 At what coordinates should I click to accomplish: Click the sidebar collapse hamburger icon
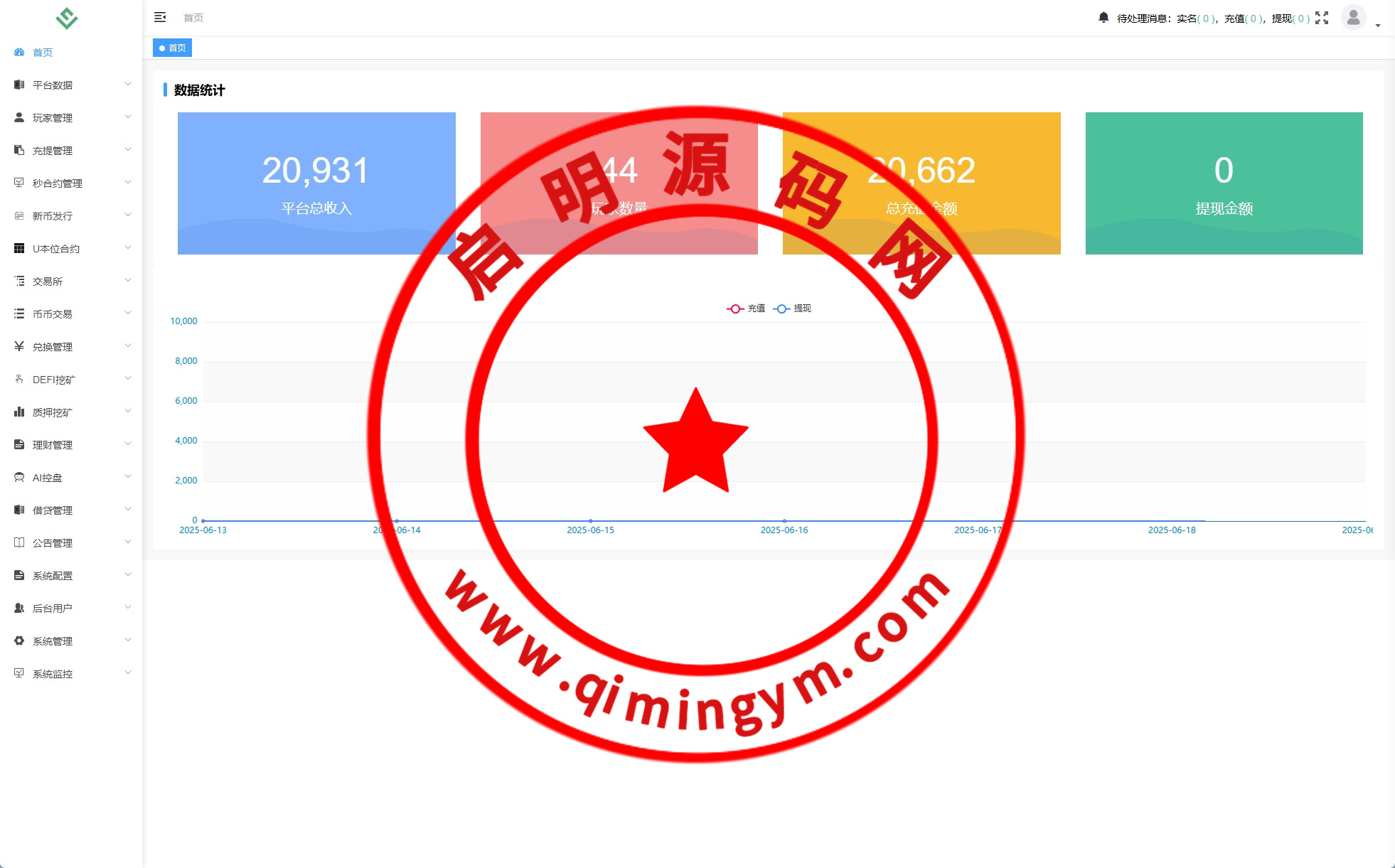(160, 17)
